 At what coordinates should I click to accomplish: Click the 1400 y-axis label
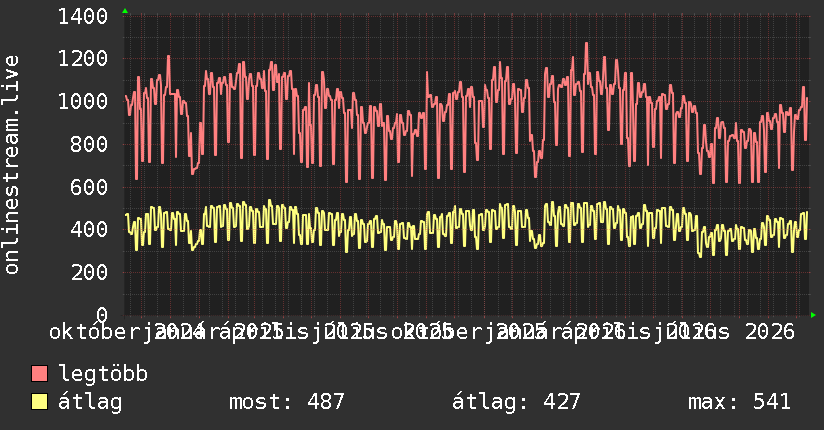point(83,16)
